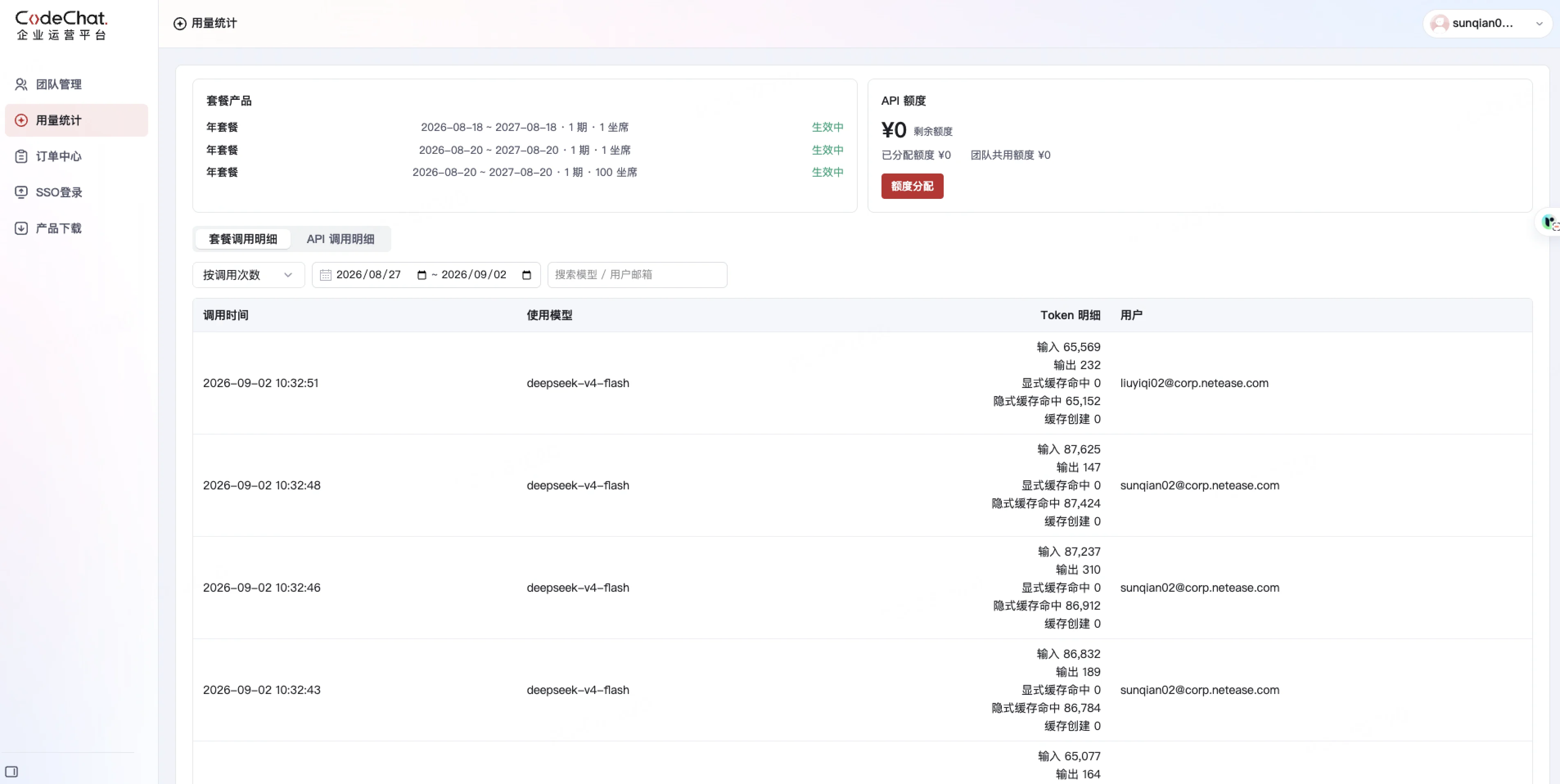Switch to 套餐调用明细 tab

243,239
